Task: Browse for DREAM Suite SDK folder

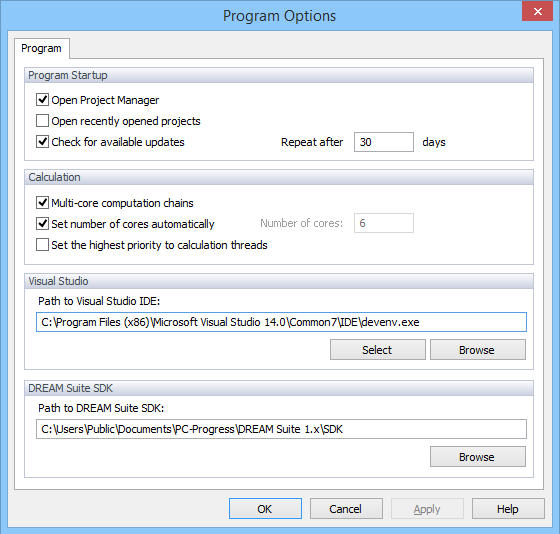Action: tap(478, 456)
